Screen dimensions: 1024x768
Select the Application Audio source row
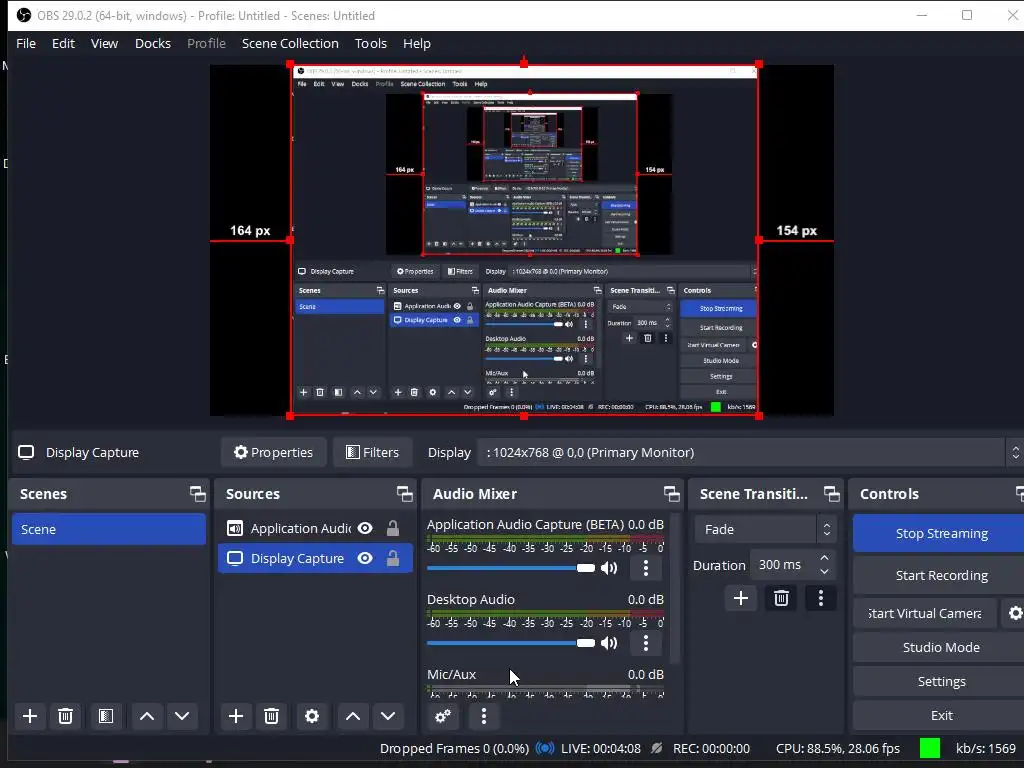[x=315, y=528]
